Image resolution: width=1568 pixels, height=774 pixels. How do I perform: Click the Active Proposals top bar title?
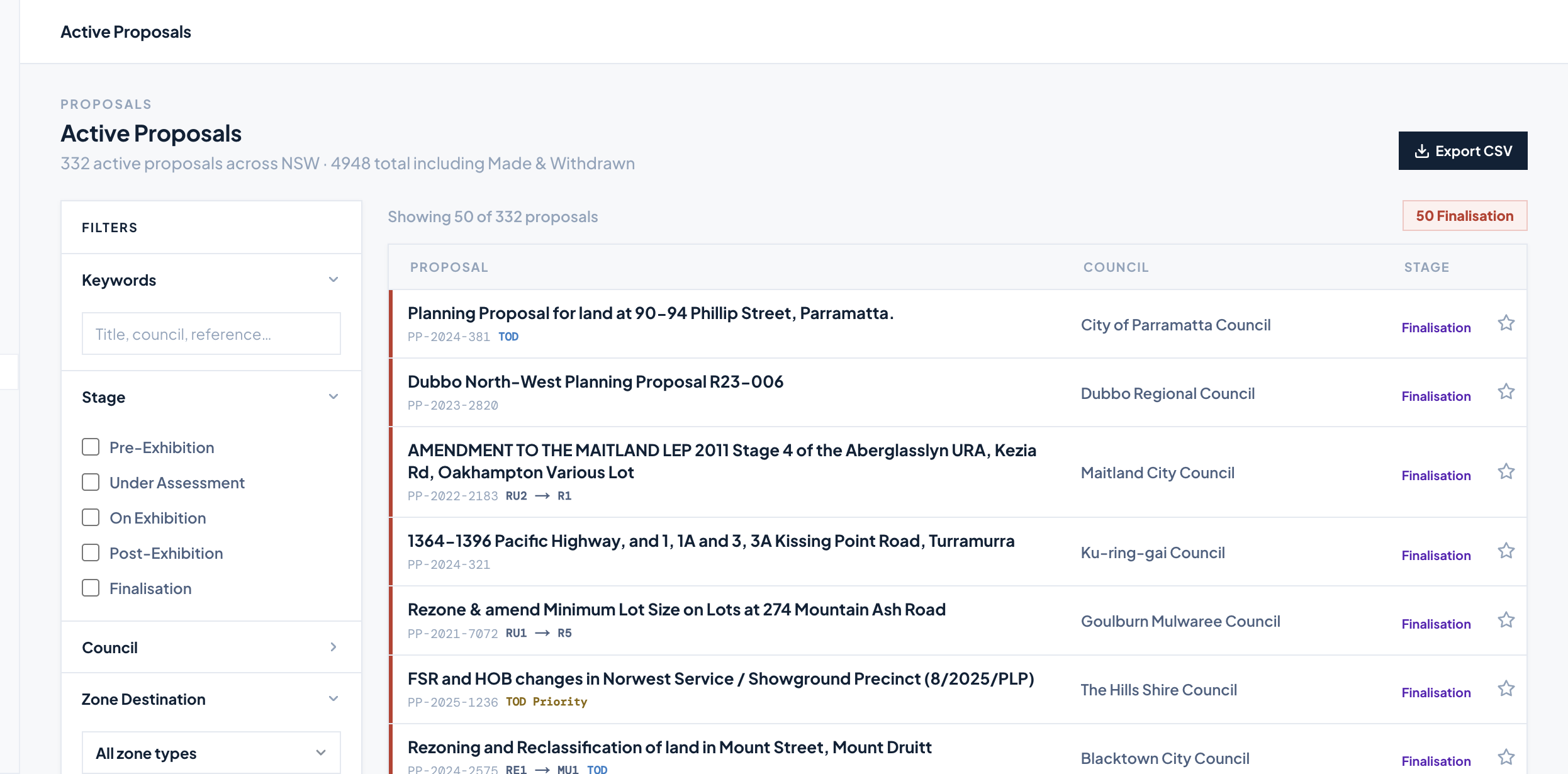point(126,31)
